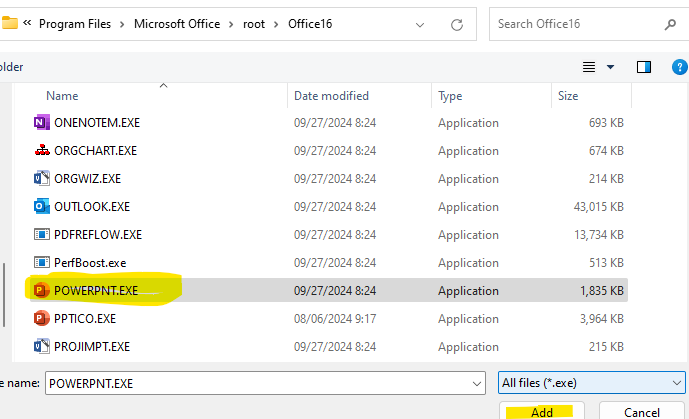Sort by the Name column header
Image resolution: width=689 pixels, height=419 pixels.
(x=62, y=96)
